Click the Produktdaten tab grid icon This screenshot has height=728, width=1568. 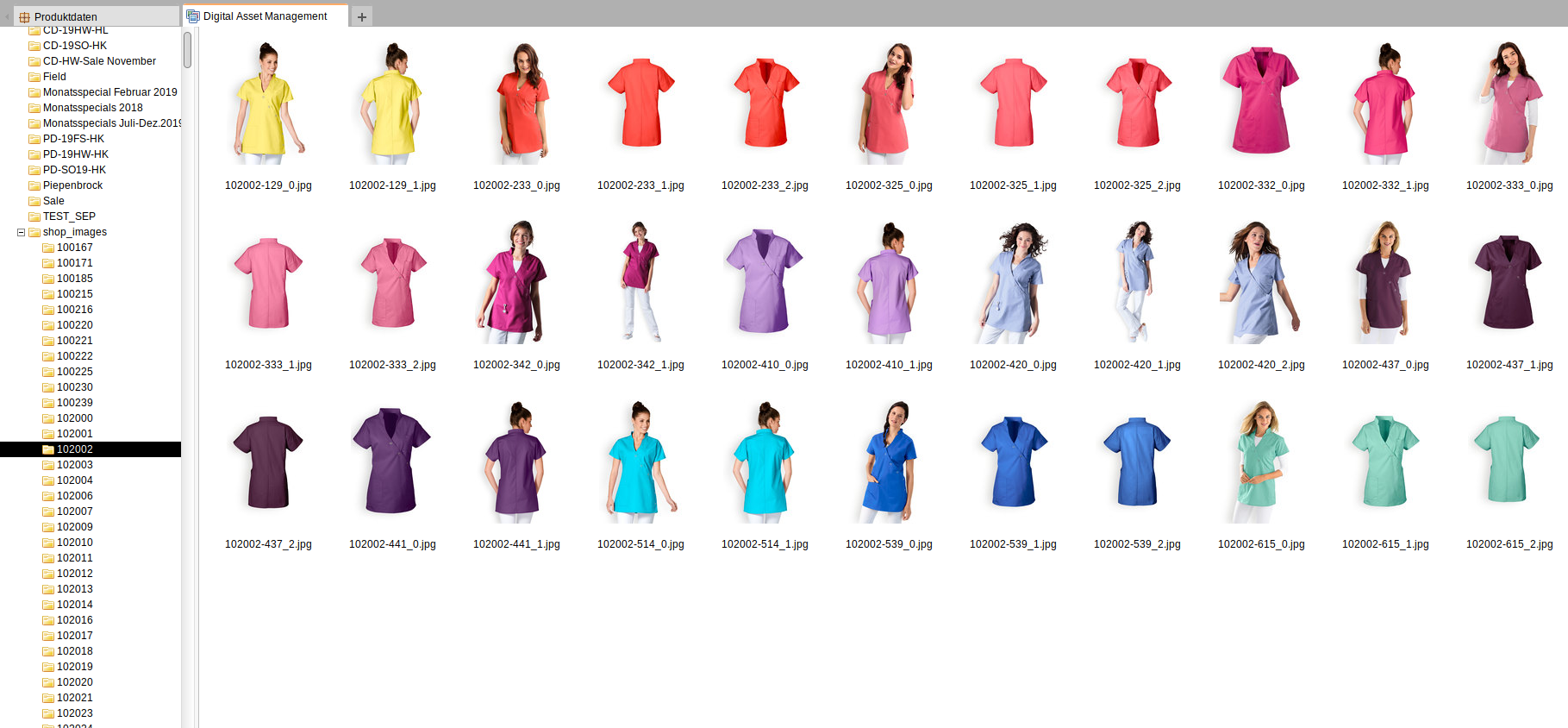tap(24, 17)
